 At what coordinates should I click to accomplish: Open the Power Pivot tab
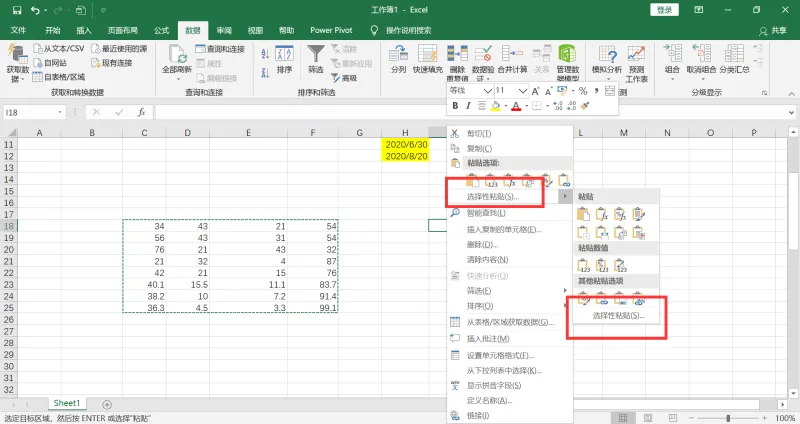click(x=331, y=31)
